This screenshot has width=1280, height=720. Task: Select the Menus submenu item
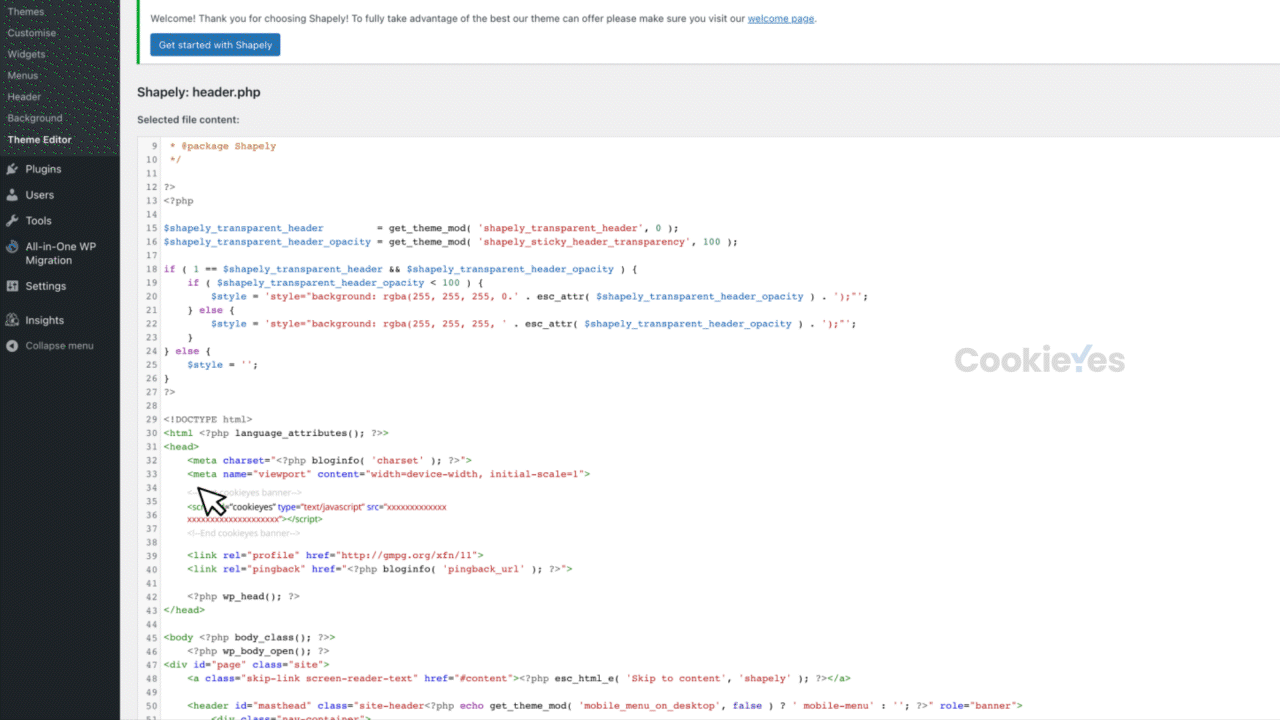[23, 76]
